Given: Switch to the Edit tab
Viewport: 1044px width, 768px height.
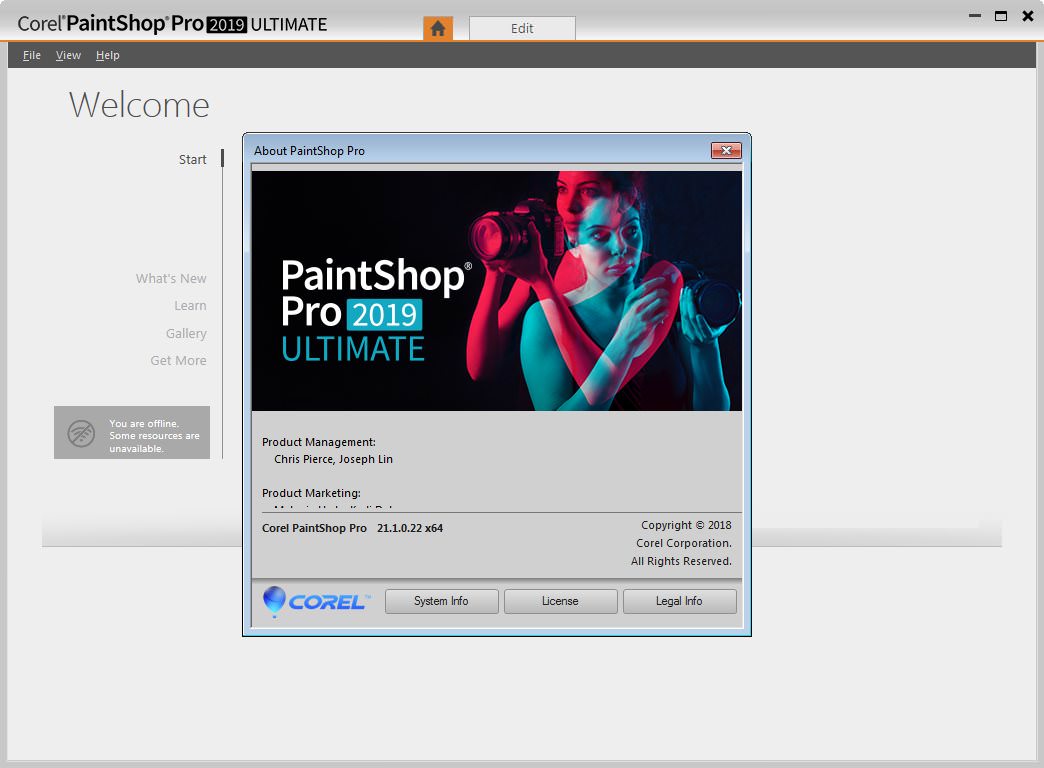Looking at the screenshot, I should click(x=522, y=28).
